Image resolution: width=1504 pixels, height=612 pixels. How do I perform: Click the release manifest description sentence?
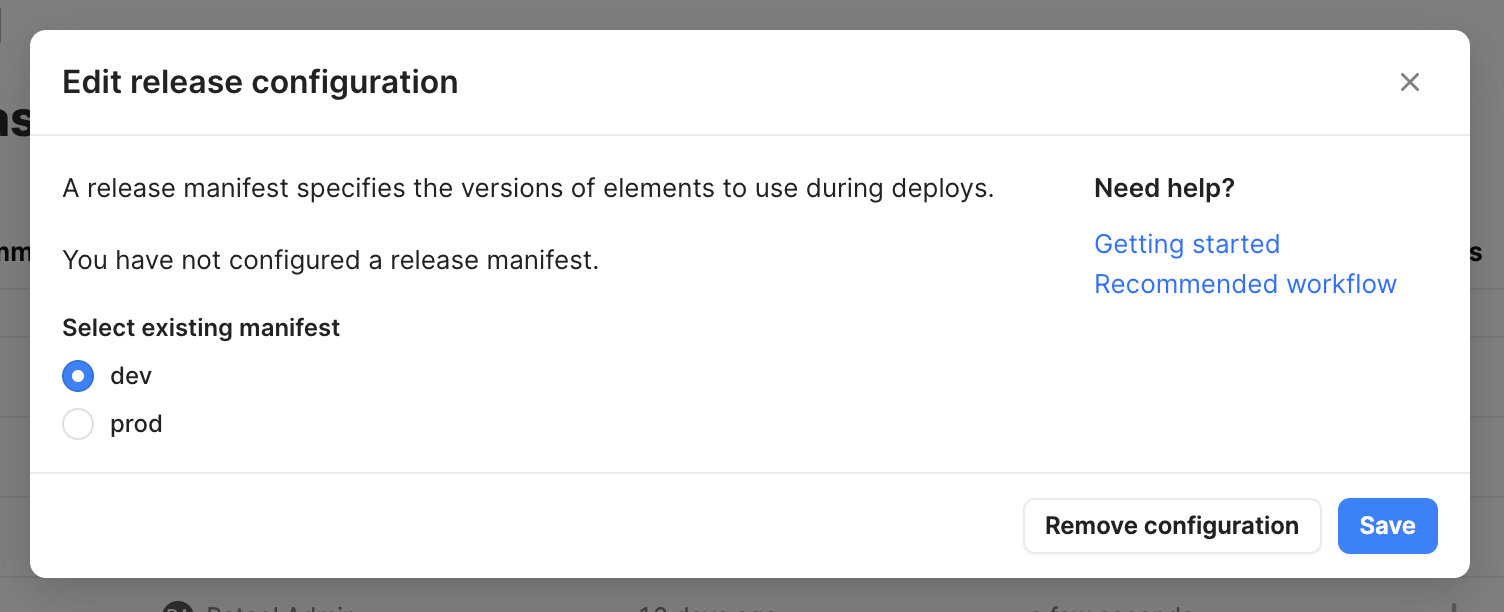pos(528,188)
